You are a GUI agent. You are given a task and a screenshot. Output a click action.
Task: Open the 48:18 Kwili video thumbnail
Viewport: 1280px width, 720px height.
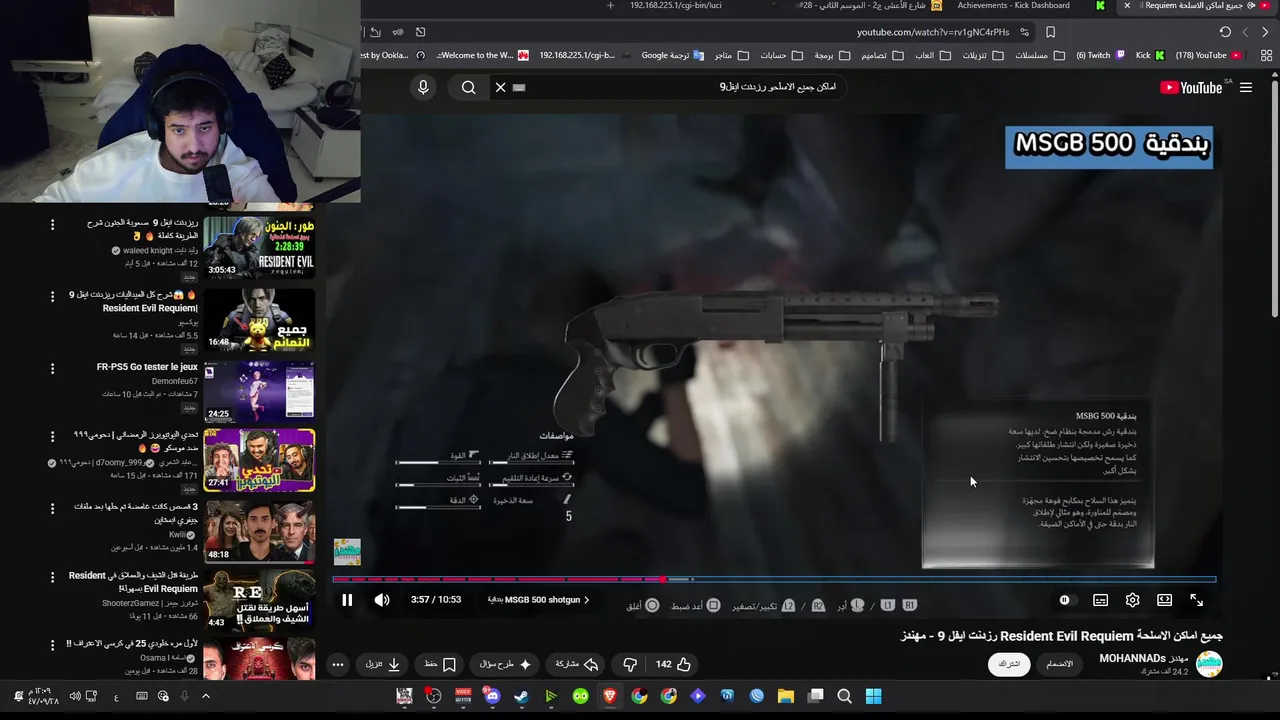[259, 531]
